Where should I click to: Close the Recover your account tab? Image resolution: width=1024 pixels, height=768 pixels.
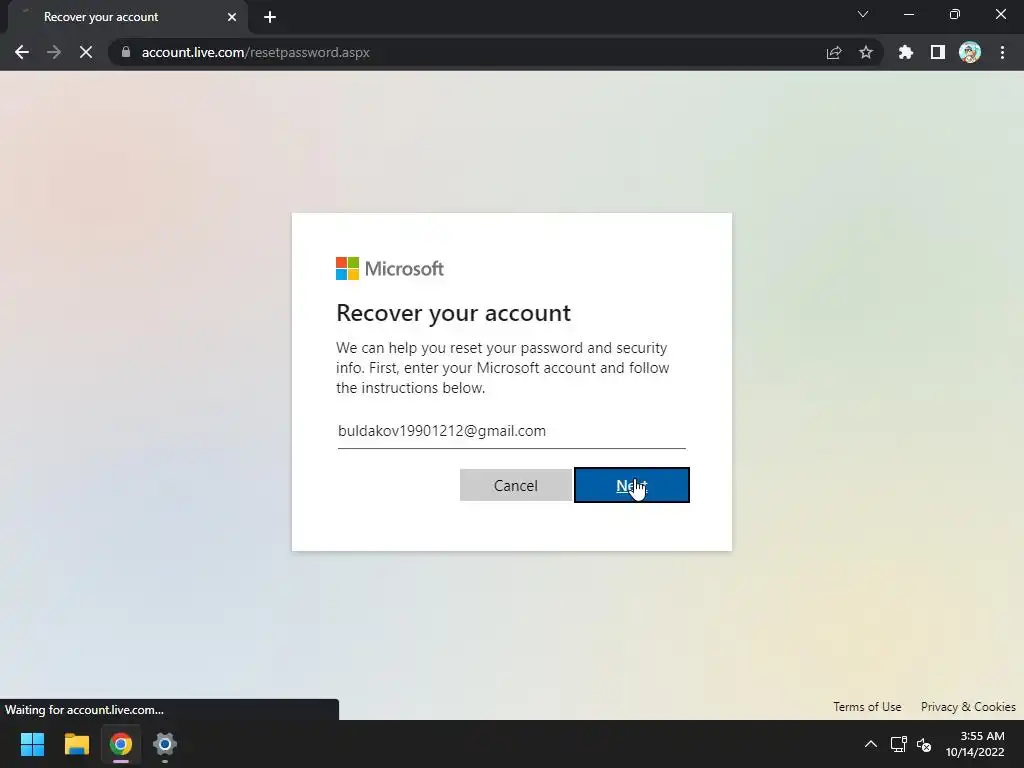coord(232,17)
